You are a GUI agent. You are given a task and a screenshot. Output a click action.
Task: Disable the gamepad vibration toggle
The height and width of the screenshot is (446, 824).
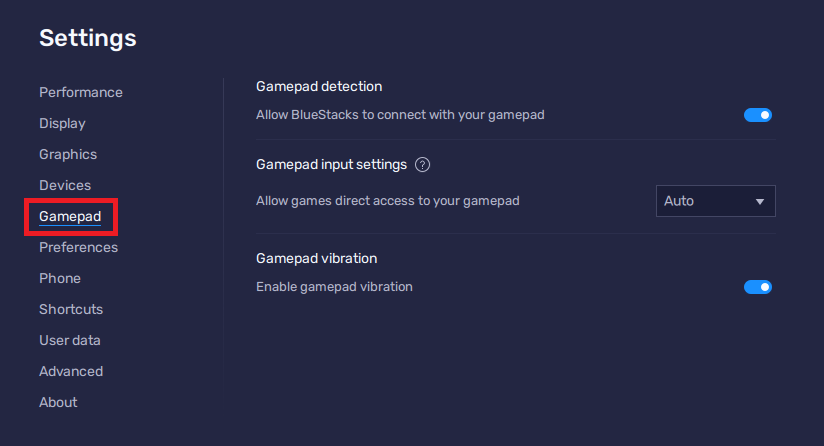pos(758,287)
